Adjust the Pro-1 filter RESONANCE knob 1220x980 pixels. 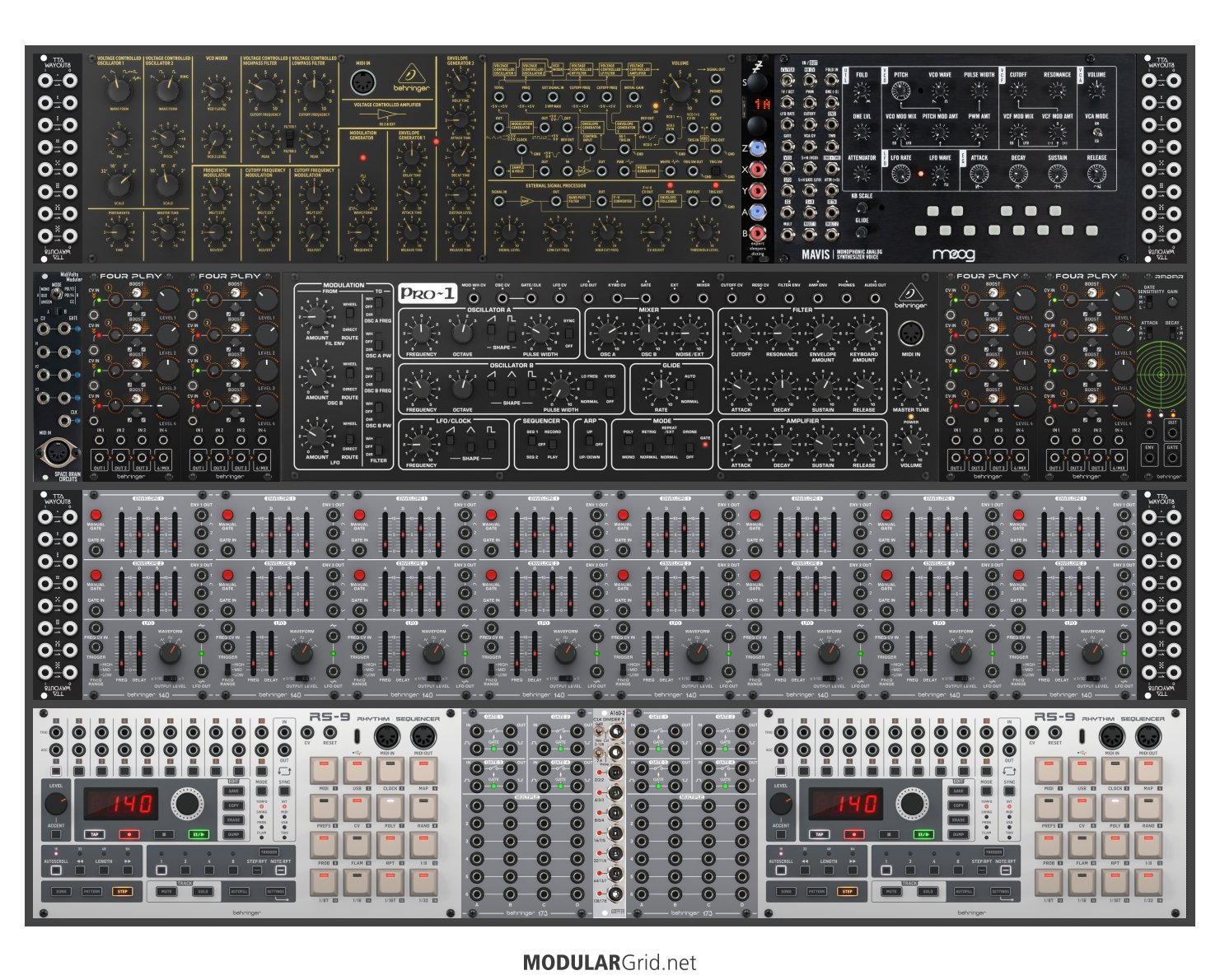tap(782, 334)
